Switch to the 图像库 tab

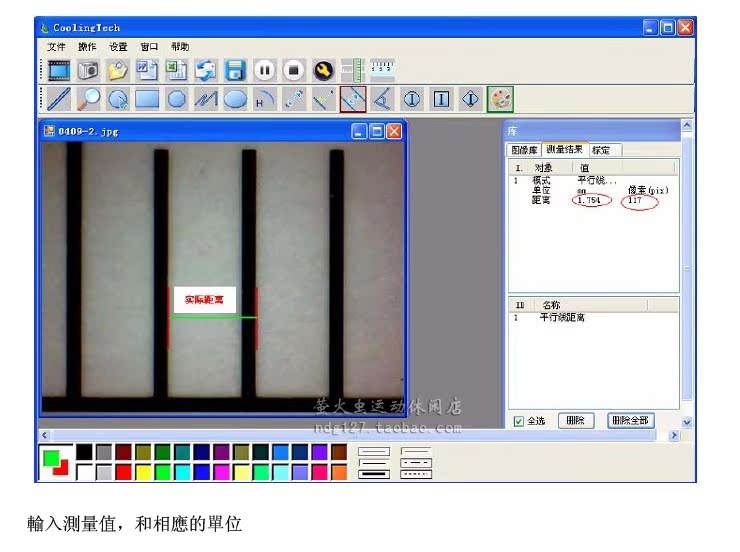pyautogui.click(x=525, y=150)
